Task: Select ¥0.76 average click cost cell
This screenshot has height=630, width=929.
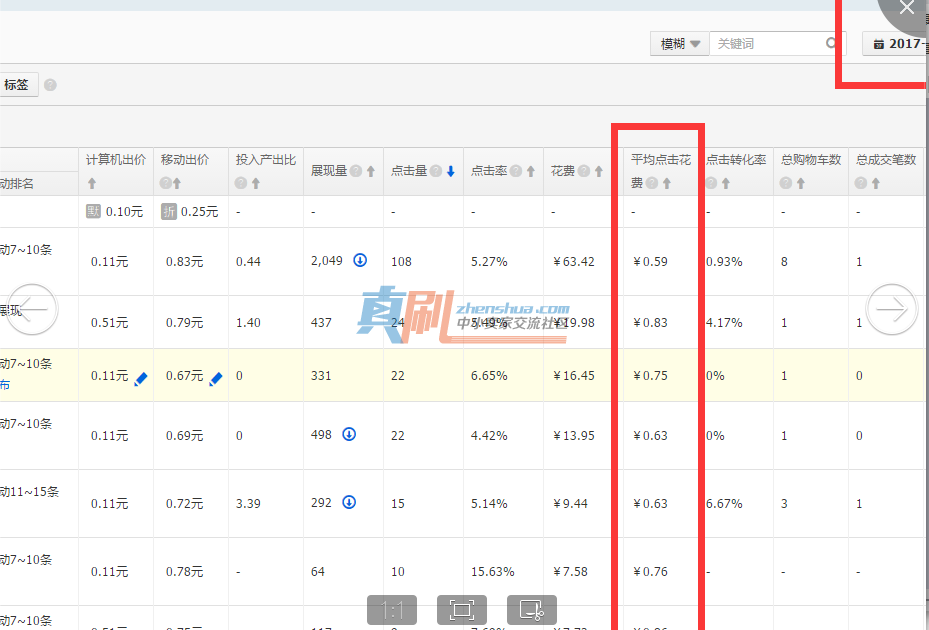Action: pyautogui.click(x=650, y=571)
